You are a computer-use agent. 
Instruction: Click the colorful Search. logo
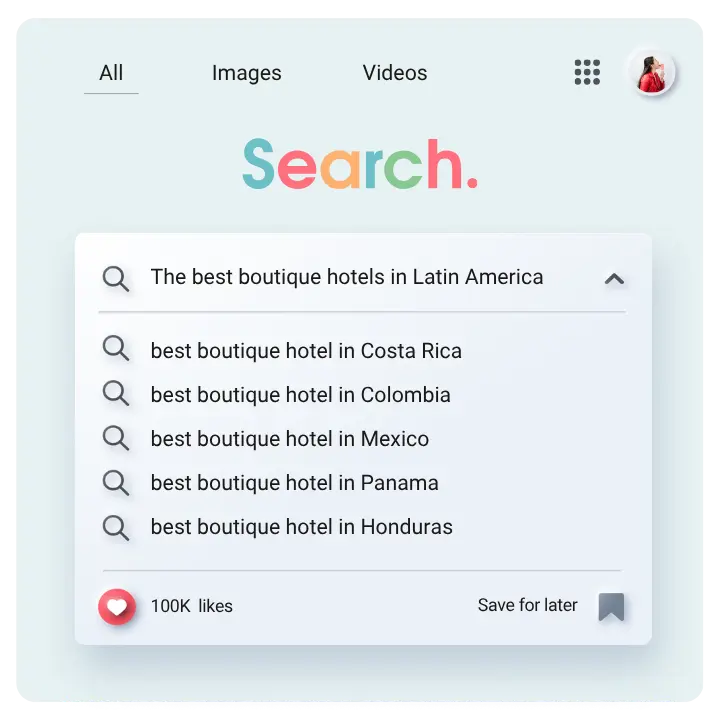click(x=360, y=163)
